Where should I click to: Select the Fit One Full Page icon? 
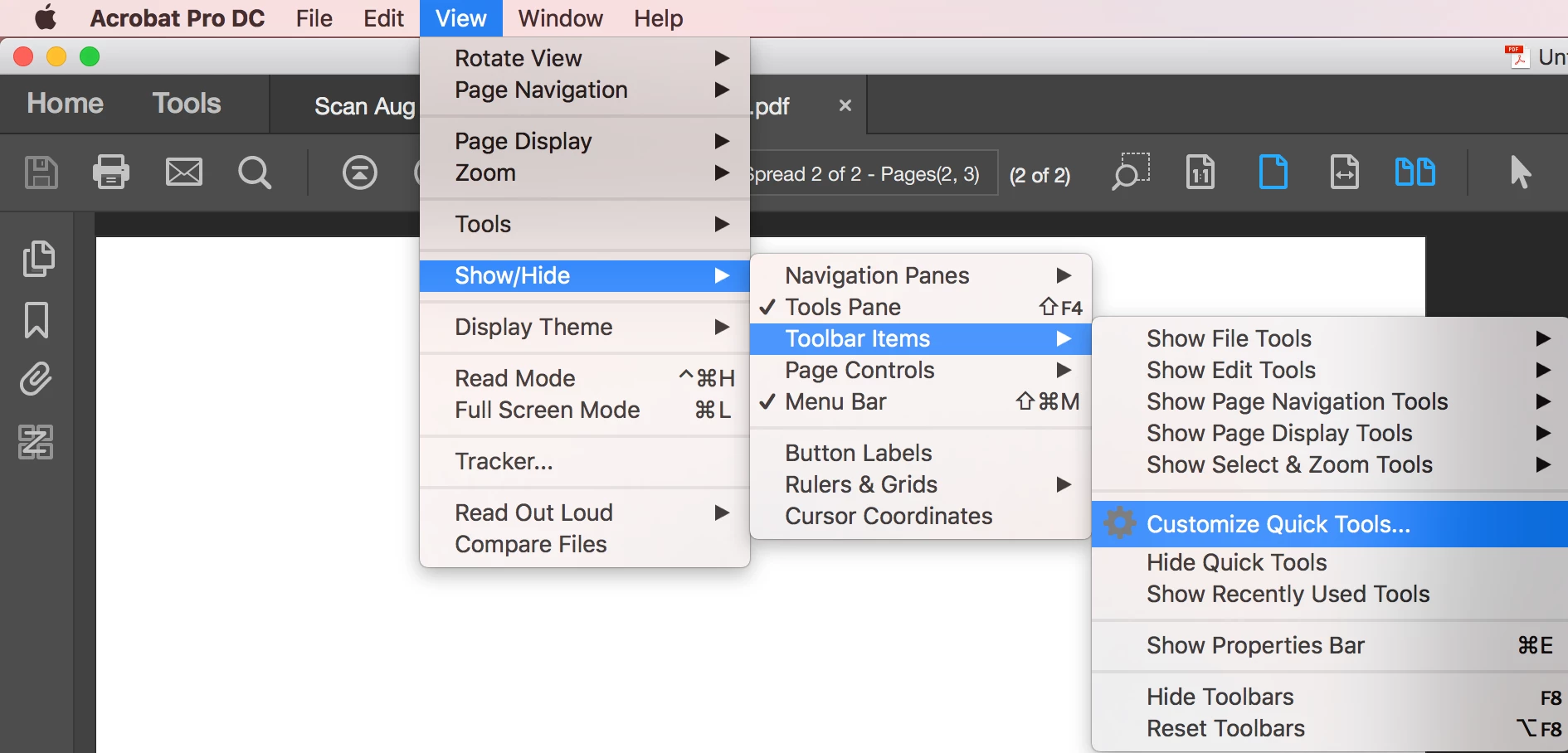click(1273, 172)
